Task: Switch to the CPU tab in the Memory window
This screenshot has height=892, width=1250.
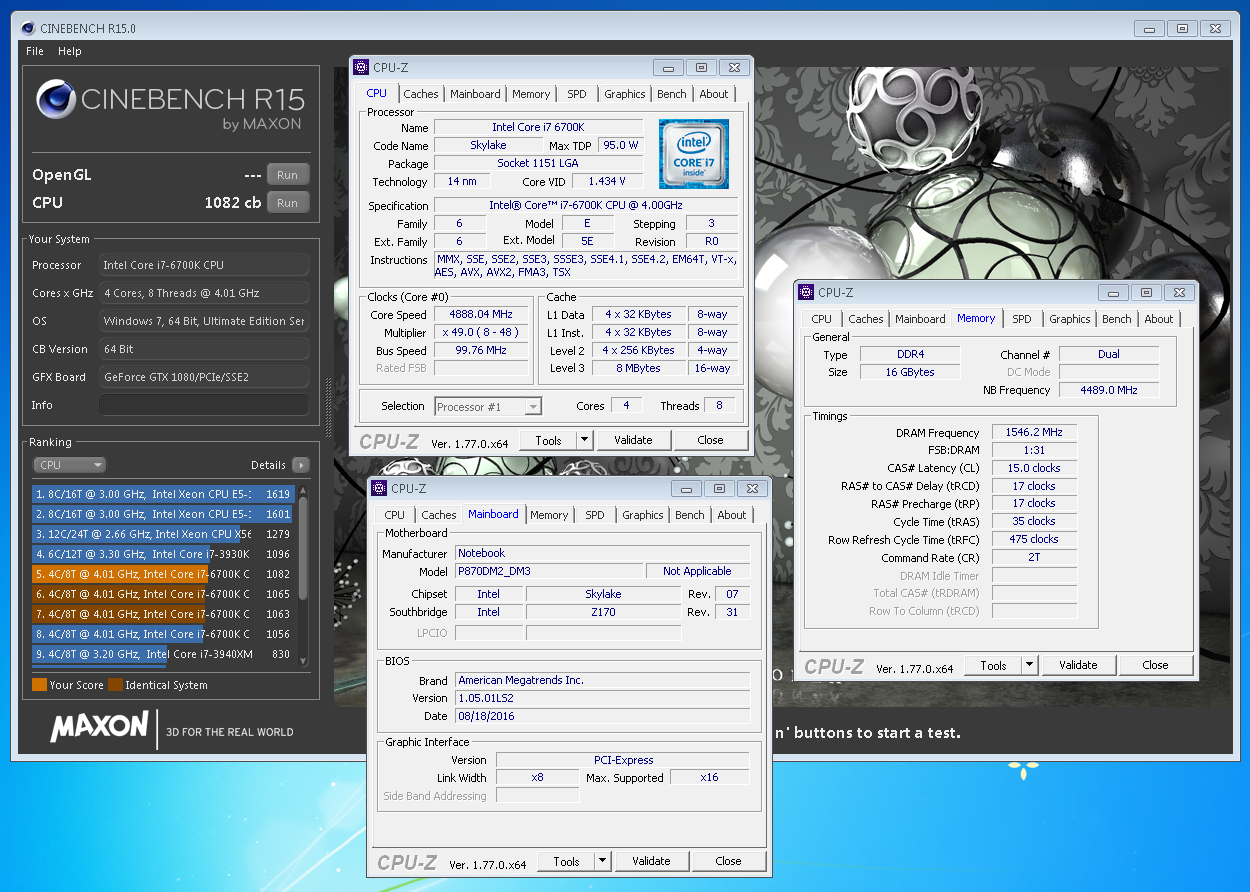Action: coord(822,319)
